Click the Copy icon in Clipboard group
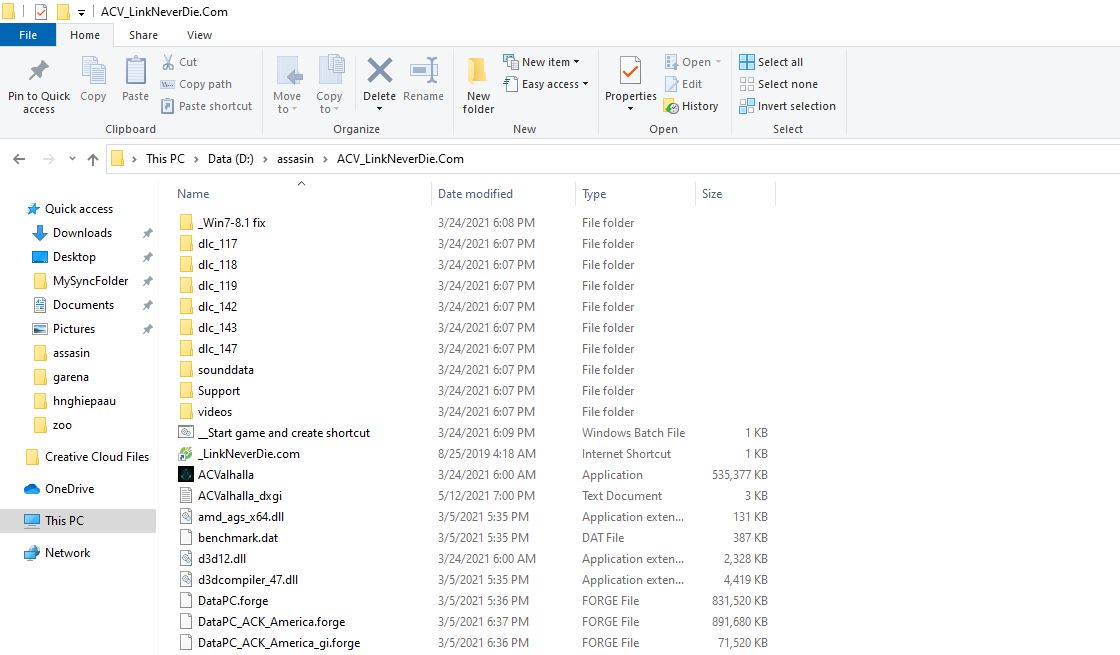The height and width of the screenshot is (655, 1120). click(x=93, y=73)
